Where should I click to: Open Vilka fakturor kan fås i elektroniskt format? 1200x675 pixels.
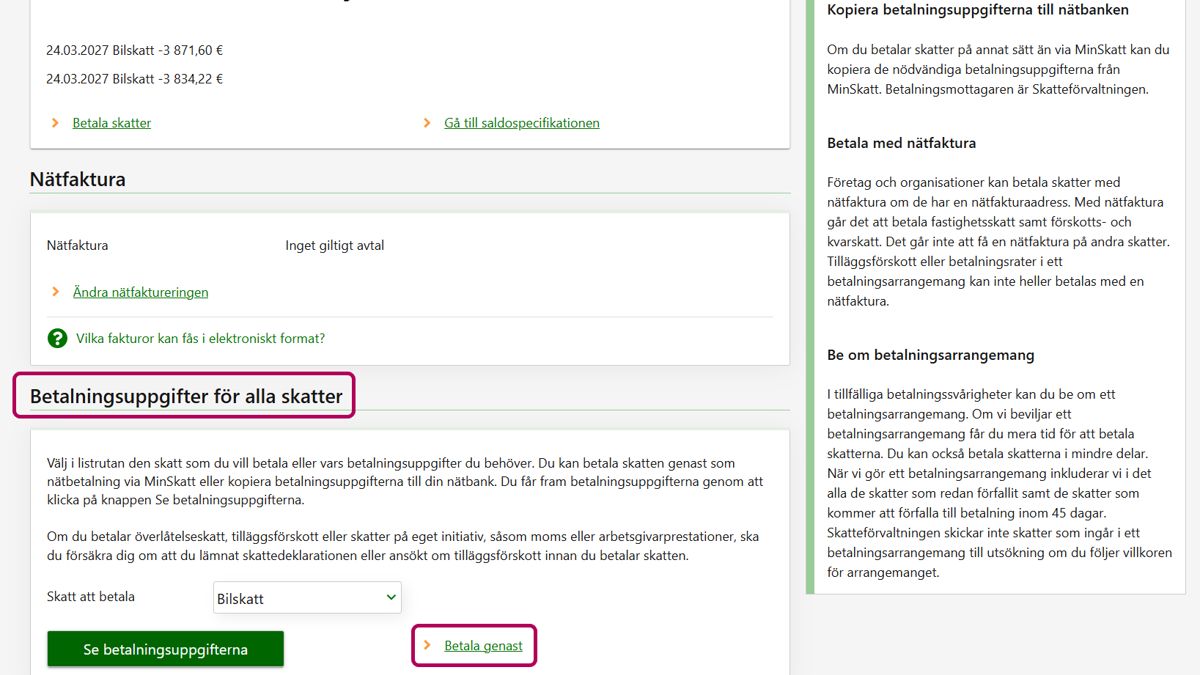200,338
